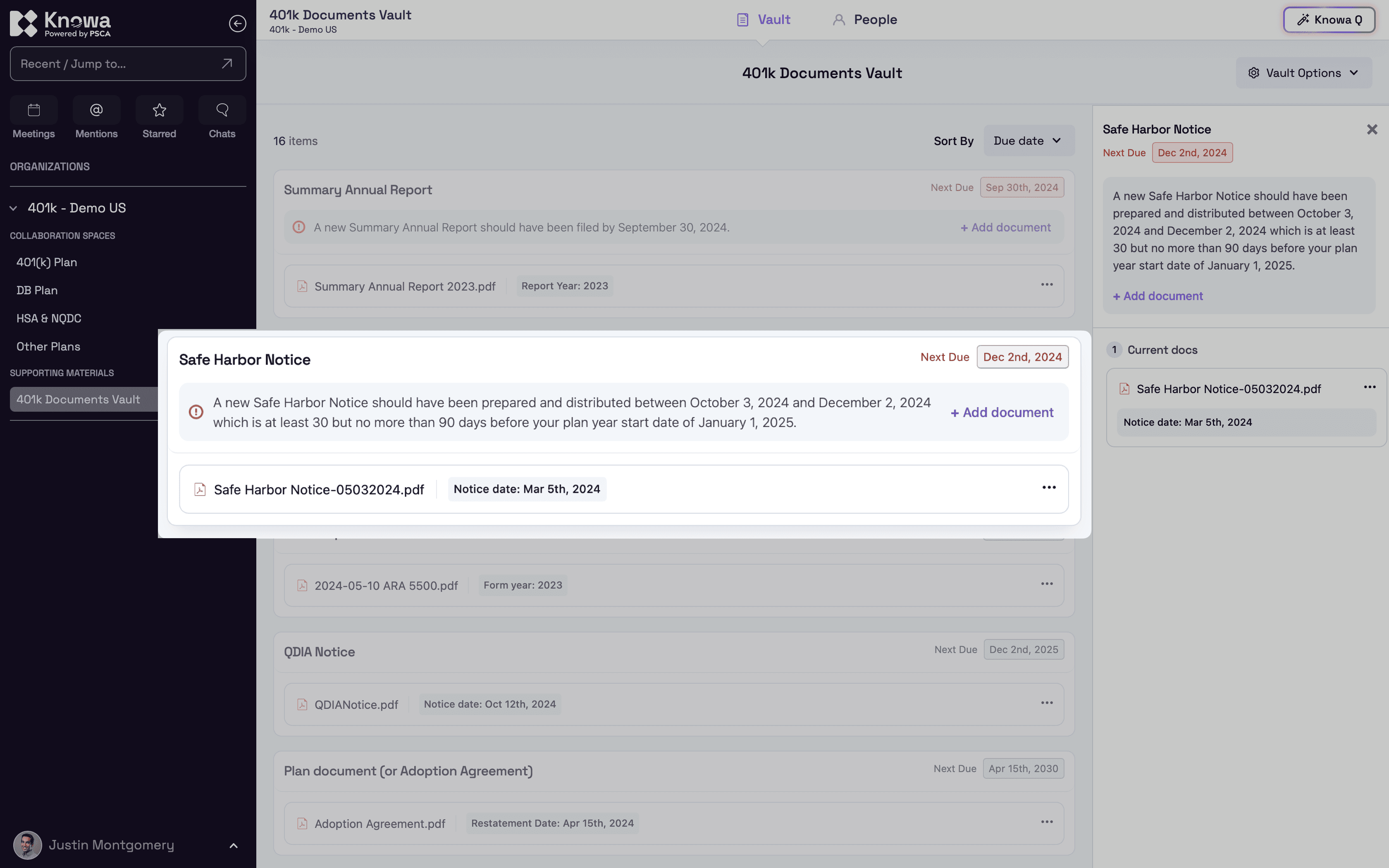
Task: Open the Safe Harbor Notice-05032024.pdf file in the list
Action: (x=319, y=490)
